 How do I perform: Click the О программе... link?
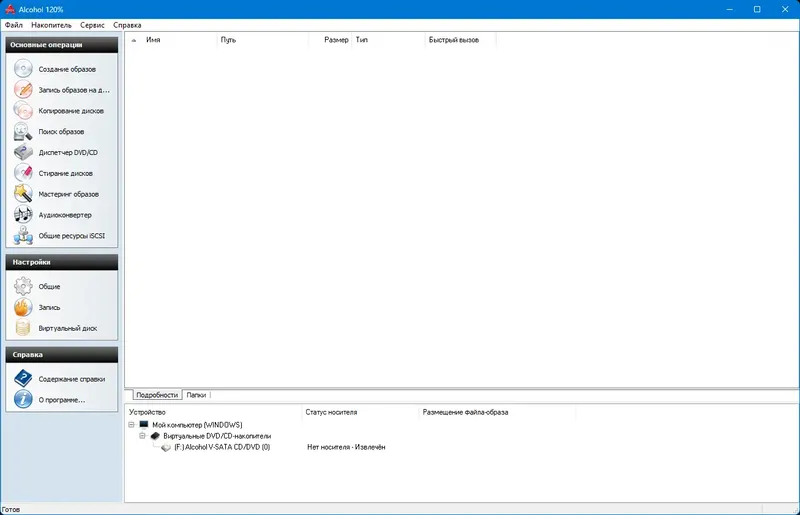click(62, 400)
